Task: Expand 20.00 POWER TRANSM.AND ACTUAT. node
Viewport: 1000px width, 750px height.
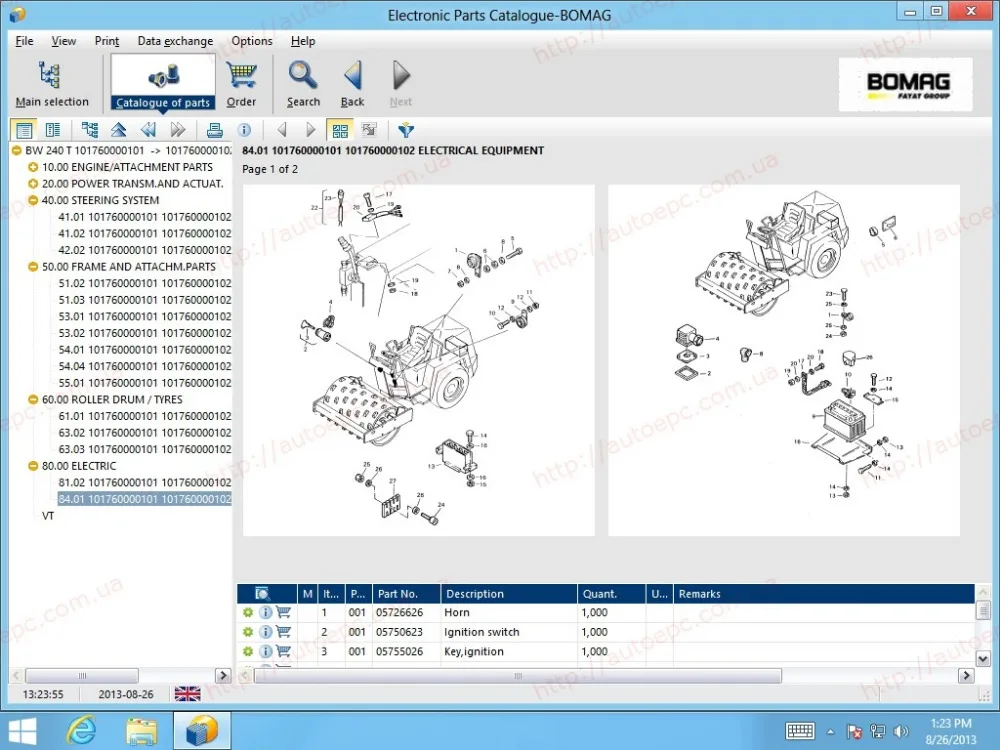Action: point(33,184)
